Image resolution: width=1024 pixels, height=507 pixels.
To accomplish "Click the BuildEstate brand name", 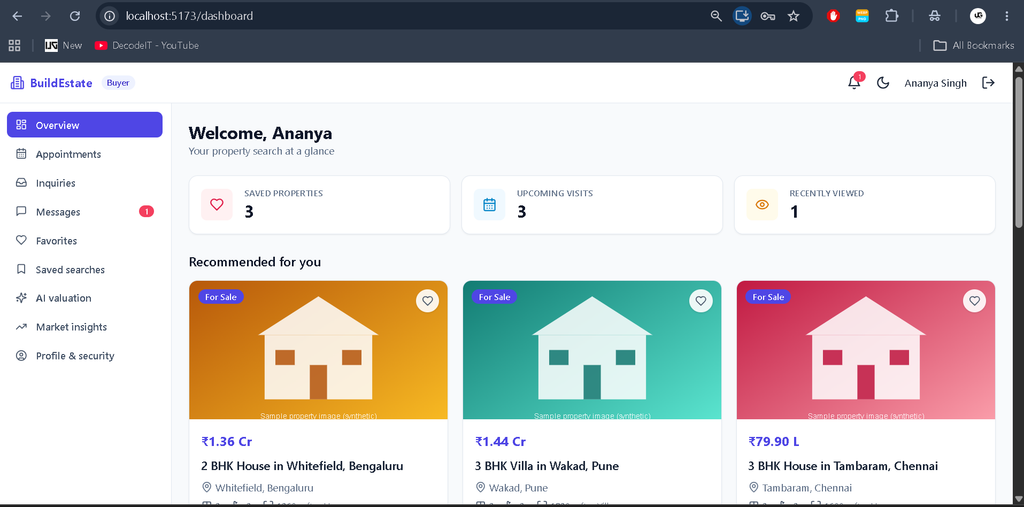I will [61, 83].
